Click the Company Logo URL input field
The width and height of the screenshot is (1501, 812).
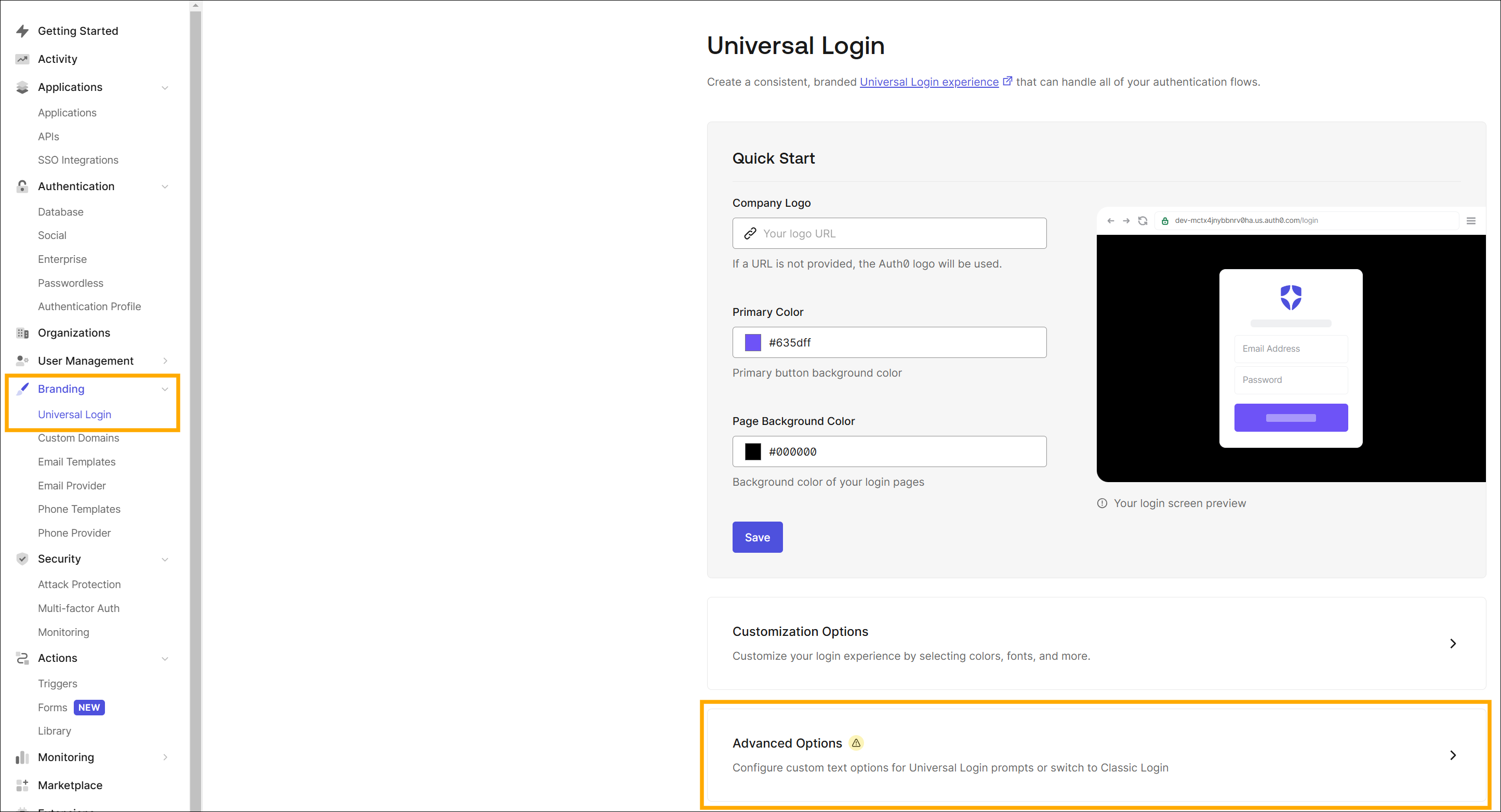point(888,233)
